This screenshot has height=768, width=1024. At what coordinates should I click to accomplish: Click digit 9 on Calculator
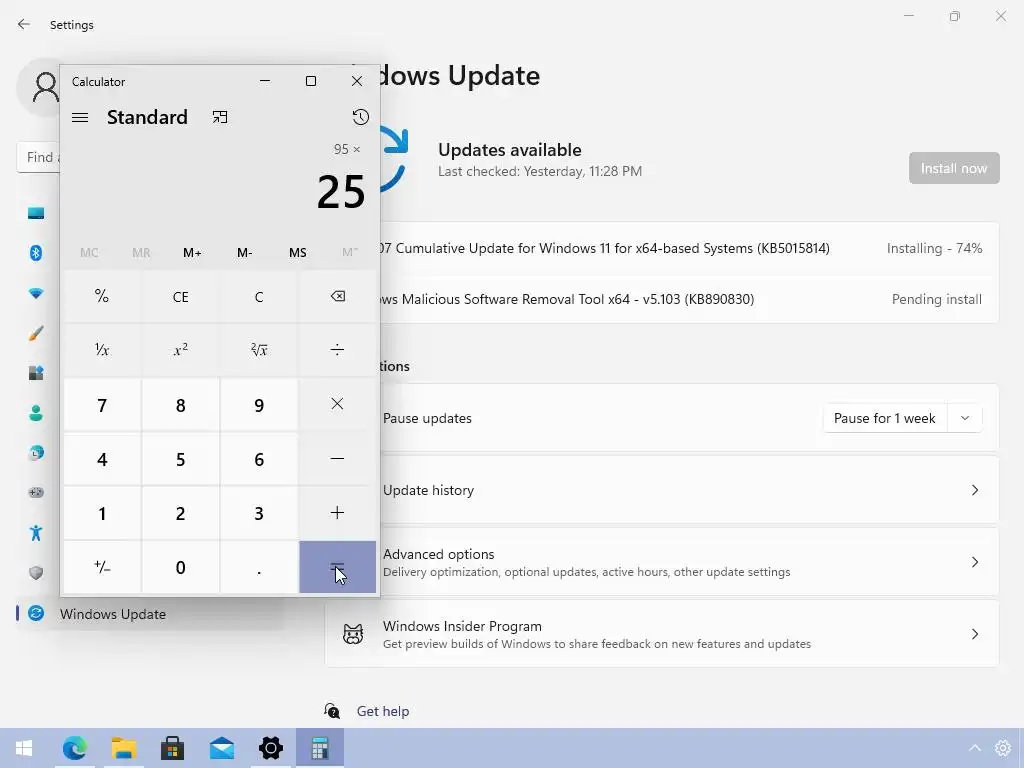point(259,405)
